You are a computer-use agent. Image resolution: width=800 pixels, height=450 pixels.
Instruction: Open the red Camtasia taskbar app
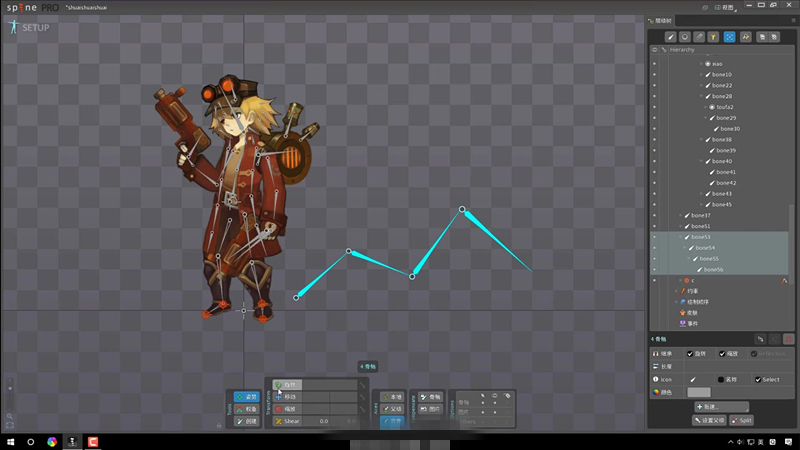93,442
